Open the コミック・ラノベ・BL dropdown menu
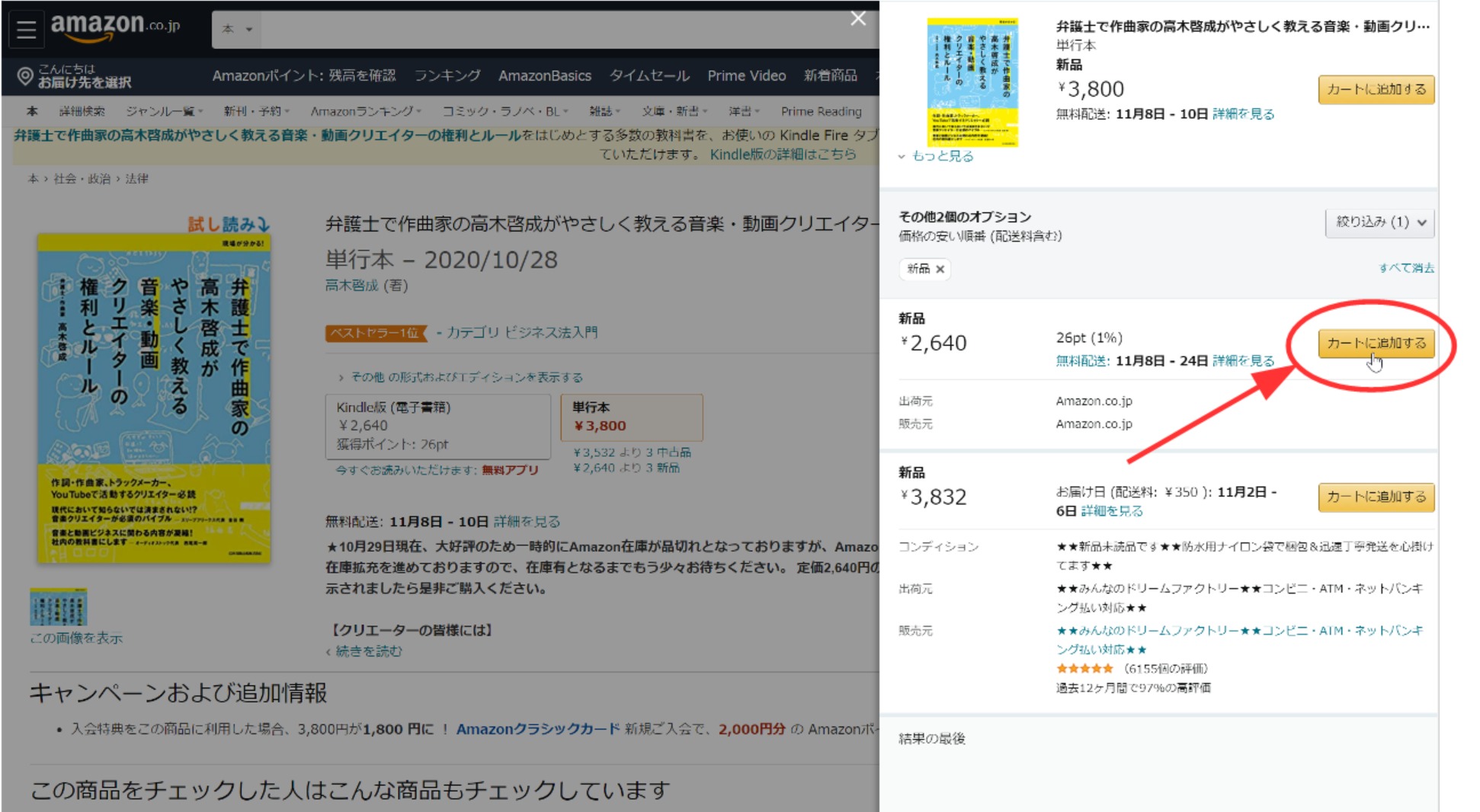This screenshot has width=1480, height=812. [x=505, y=111]
